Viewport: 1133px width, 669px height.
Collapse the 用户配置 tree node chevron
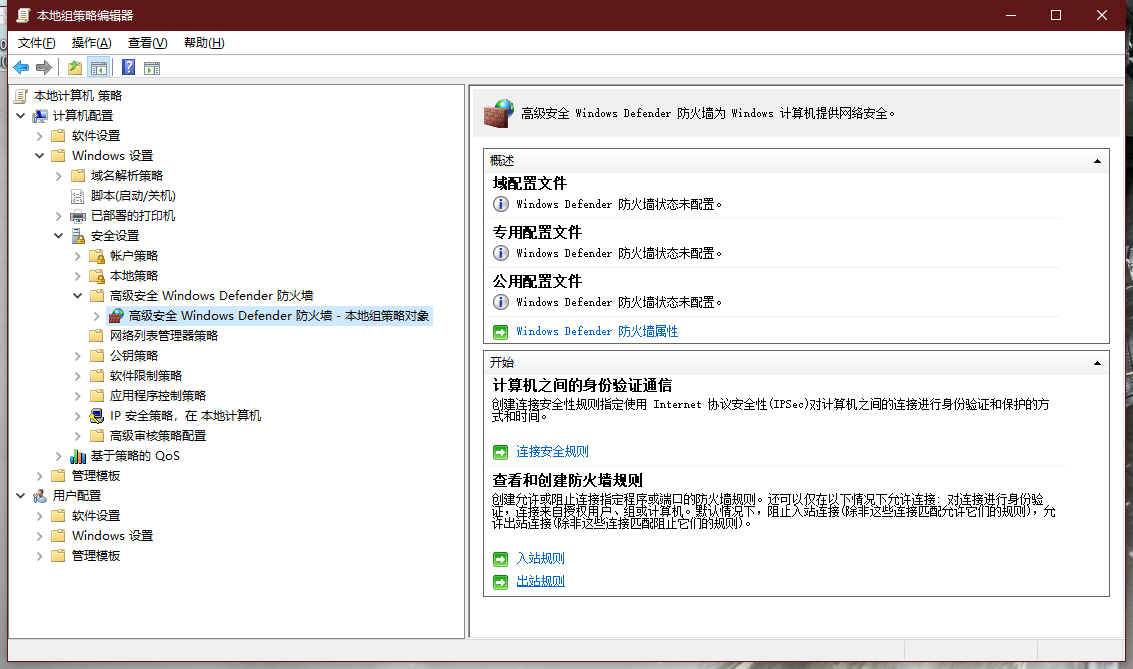(x=21, y=496)
